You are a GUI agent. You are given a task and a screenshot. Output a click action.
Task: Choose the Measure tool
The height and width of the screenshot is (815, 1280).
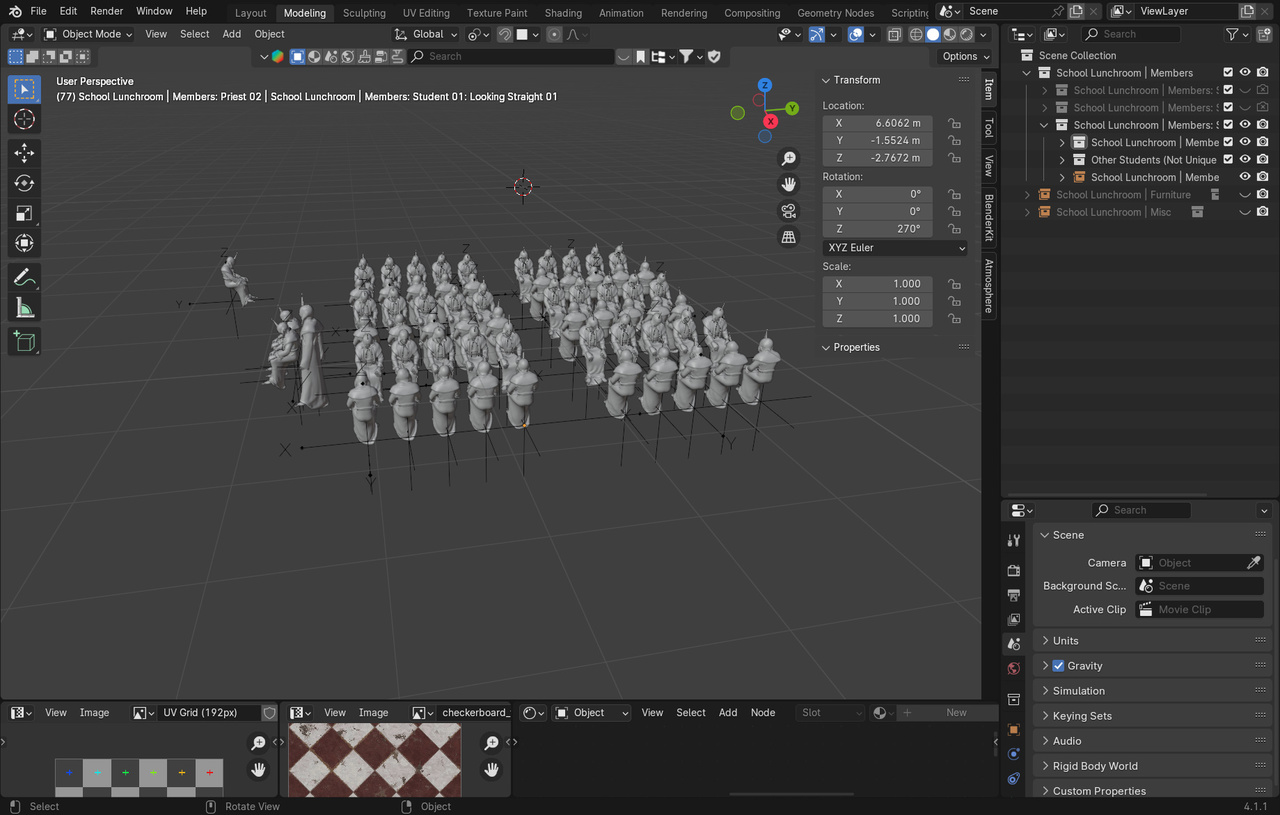click(25, 308)
